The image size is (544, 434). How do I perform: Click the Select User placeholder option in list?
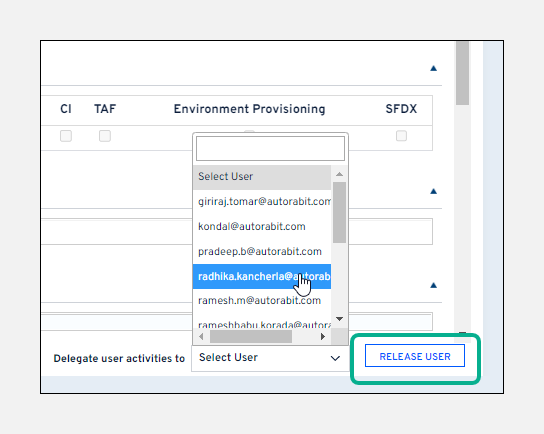pos(262,177)
